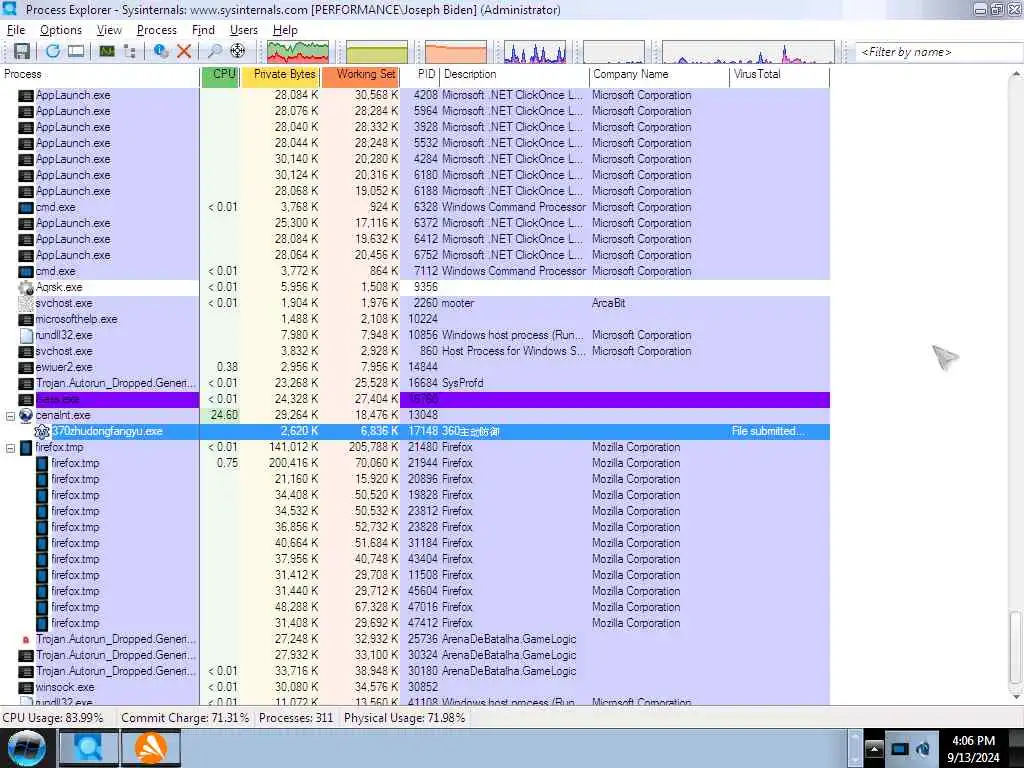Image resolution: width=1024 pixels, height=768 pixels.
Task: Click the Process Explorer taskbar button
Action: point(88,748)
